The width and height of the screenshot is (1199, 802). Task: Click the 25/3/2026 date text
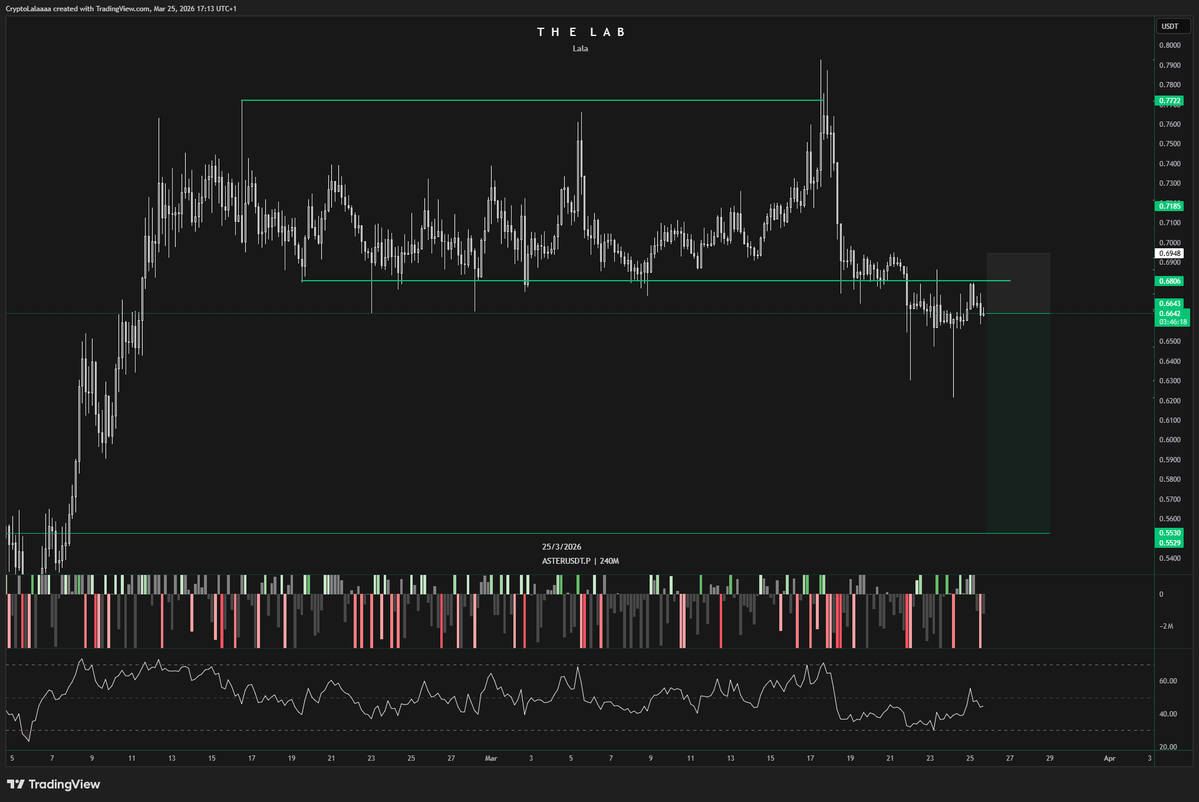tap(561, 547)
